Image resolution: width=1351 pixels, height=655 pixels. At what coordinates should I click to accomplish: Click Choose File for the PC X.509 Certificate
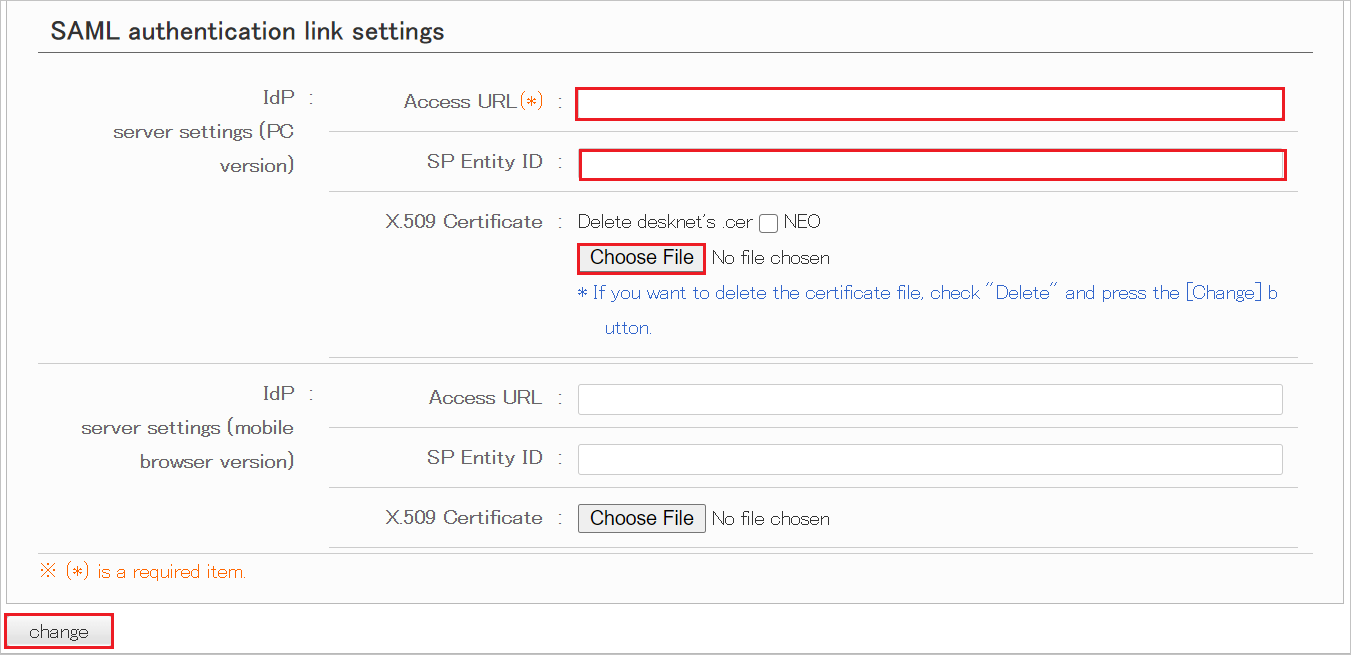tap(641, 258)
